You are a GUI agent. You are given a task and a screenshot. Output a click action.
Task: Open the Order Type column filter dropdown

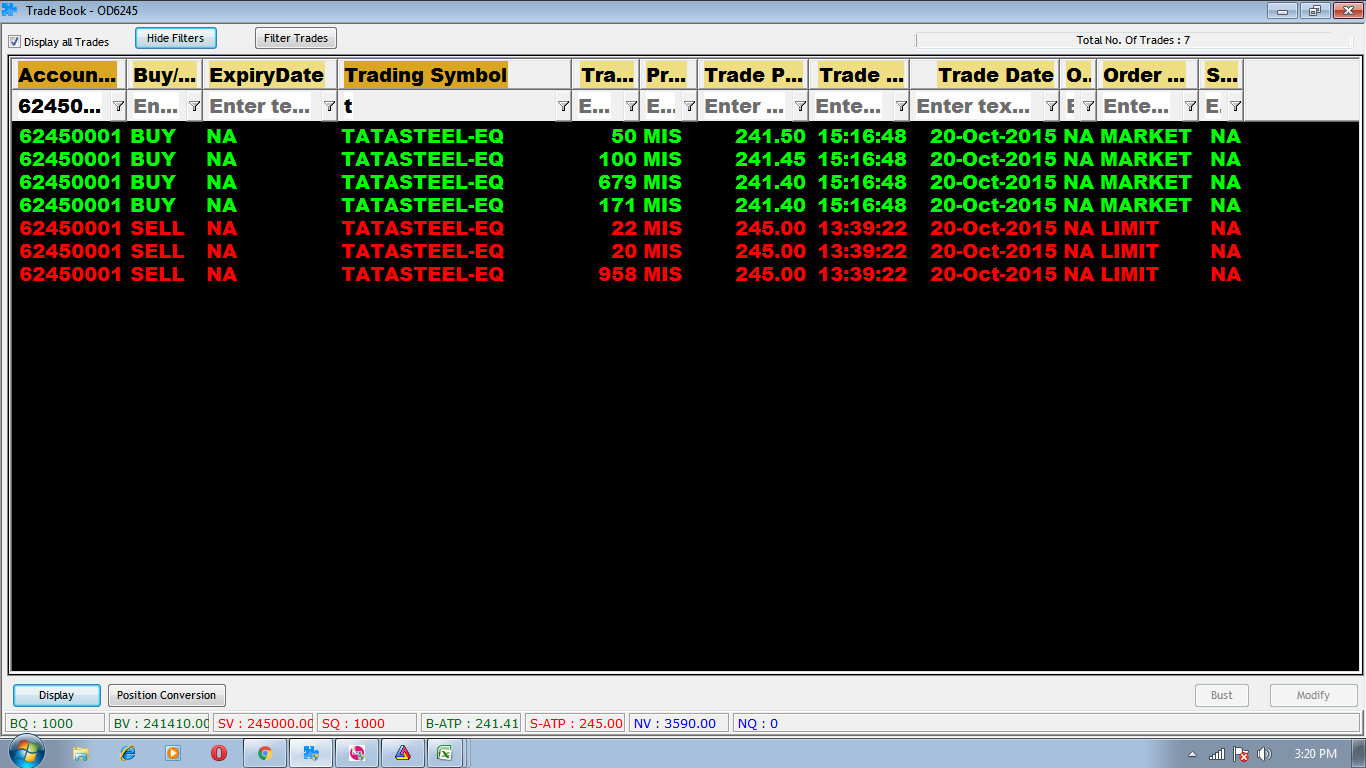[x=1190, y=106]
